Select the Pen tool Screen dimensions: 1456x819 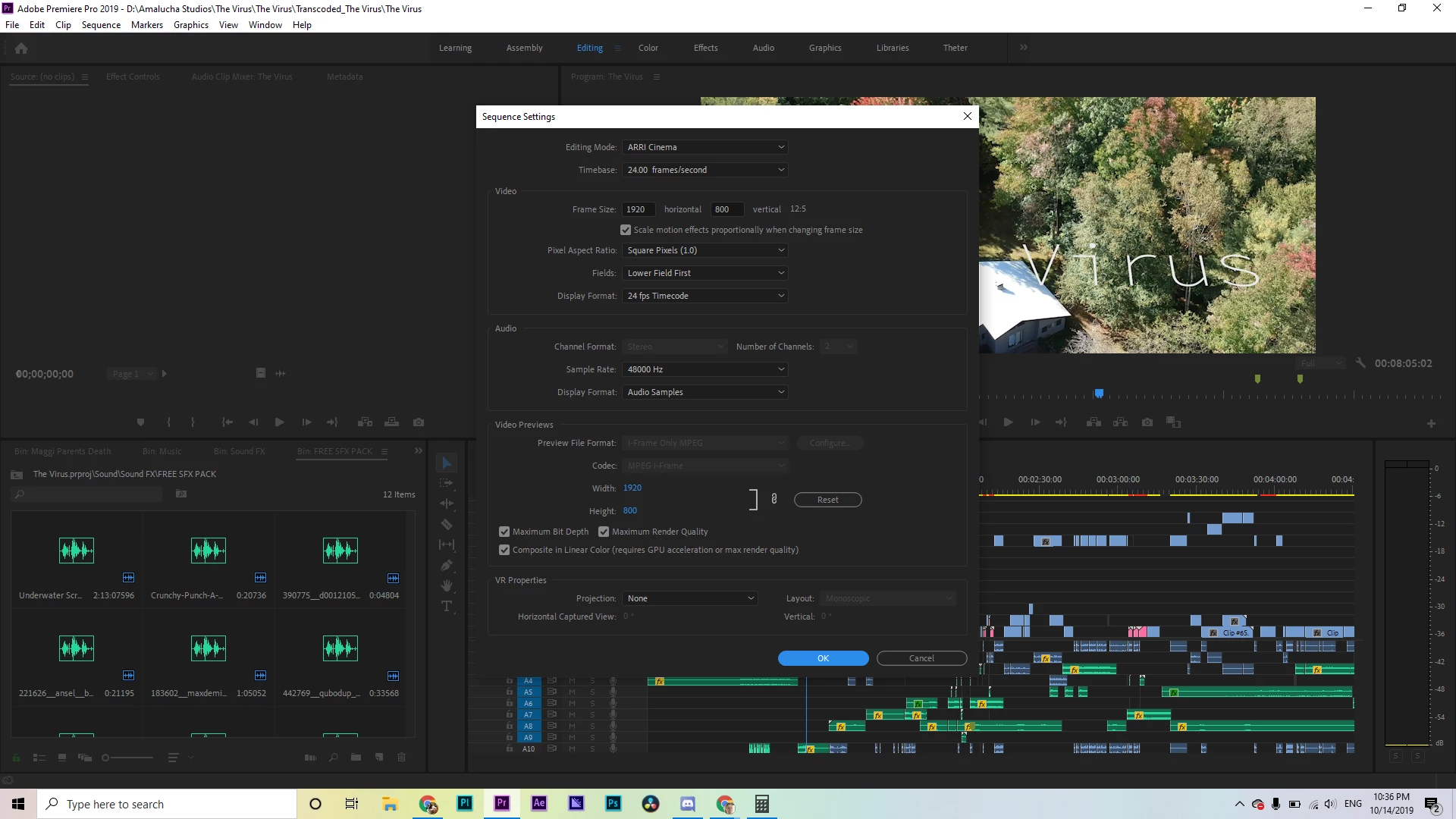[x=447, y=566]
